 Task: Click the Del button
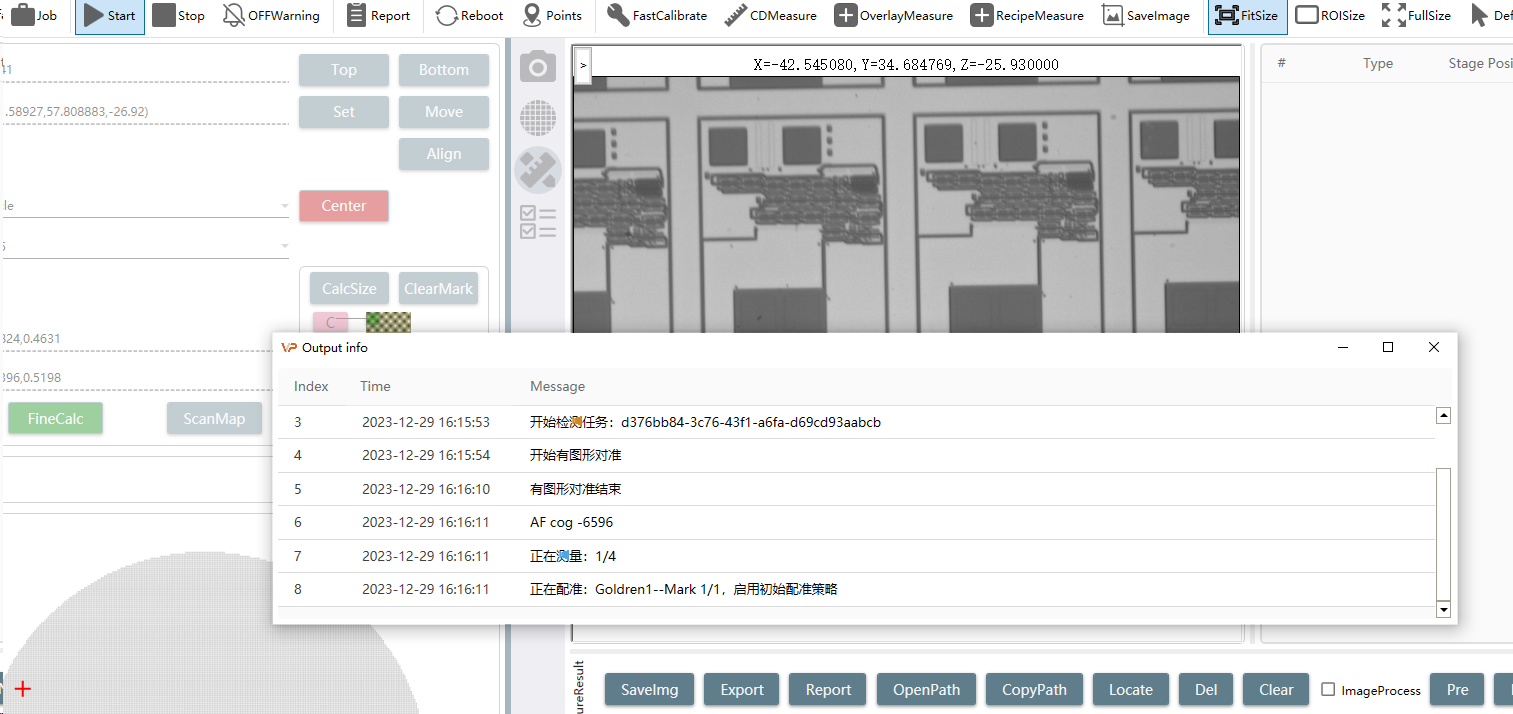[1206, 690]
